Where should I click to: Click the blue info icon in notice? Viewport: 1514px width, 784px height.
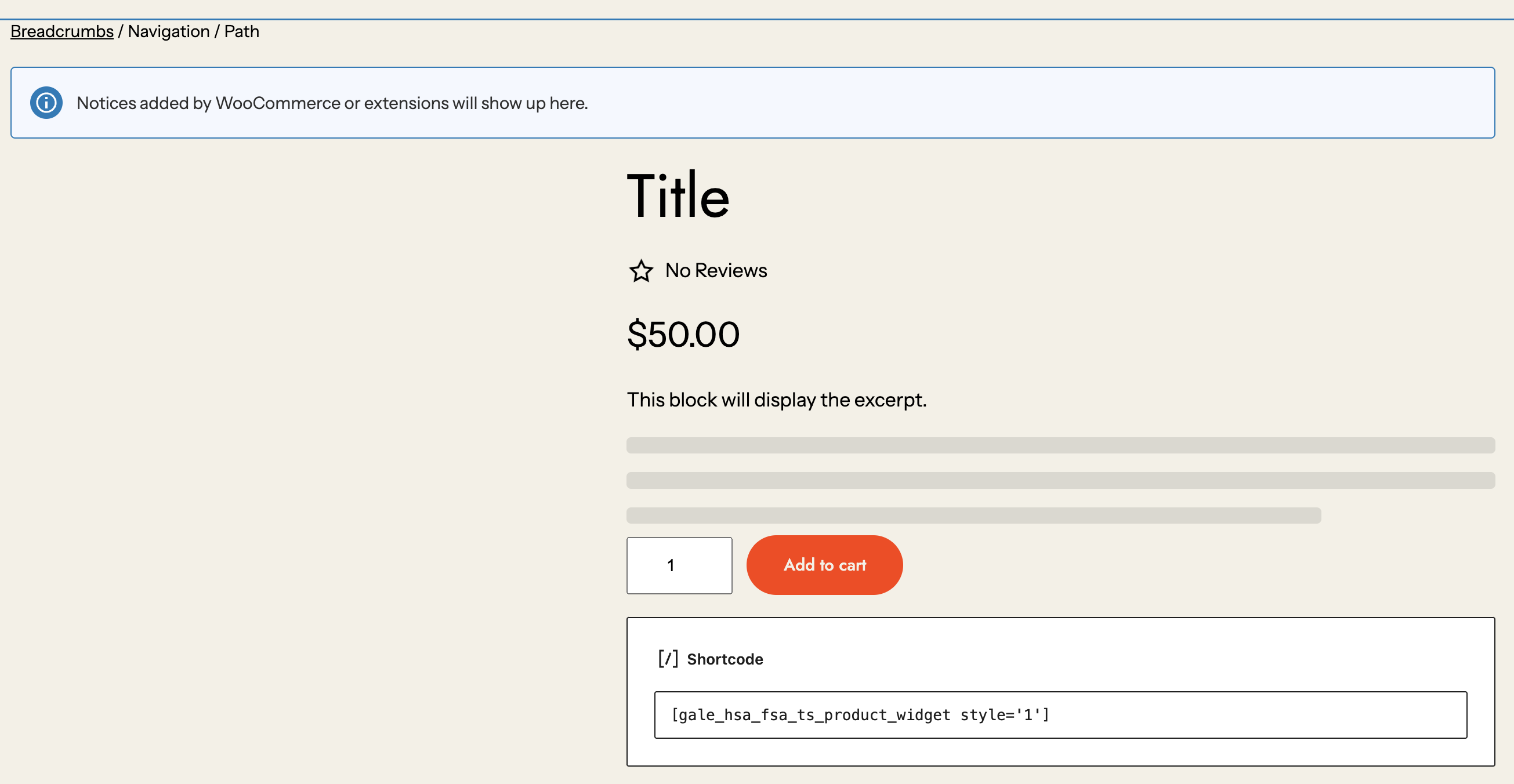pos(46,103)
